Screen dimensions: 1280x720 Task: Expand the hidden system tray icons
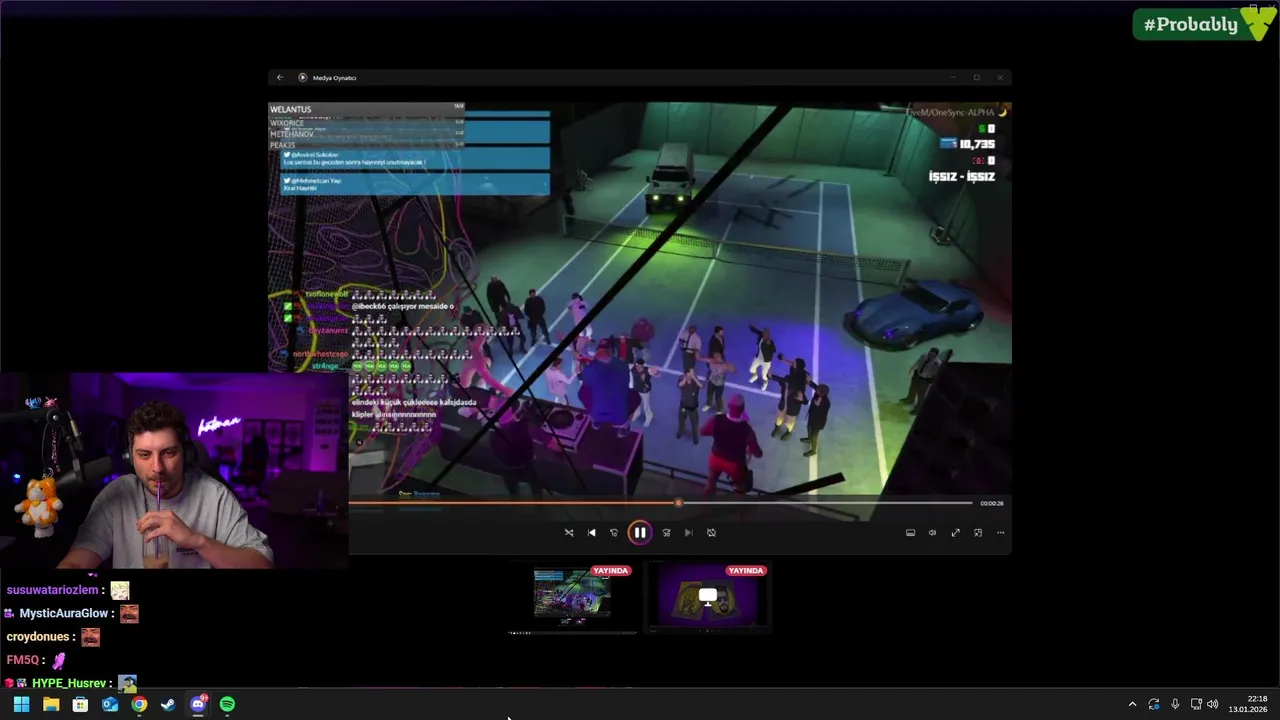point(1132,704)
